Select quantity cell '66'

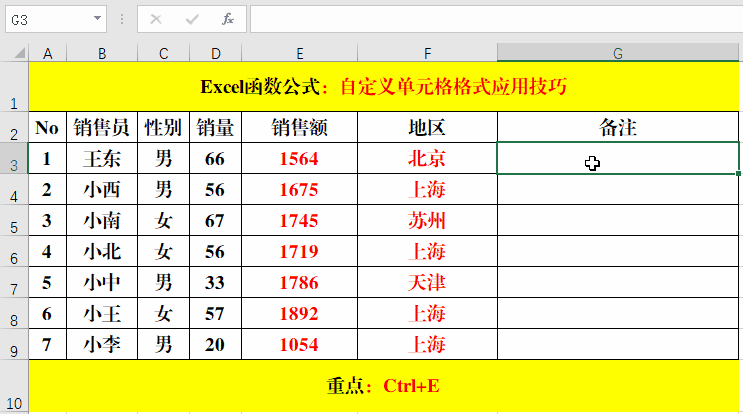point(216,158)
